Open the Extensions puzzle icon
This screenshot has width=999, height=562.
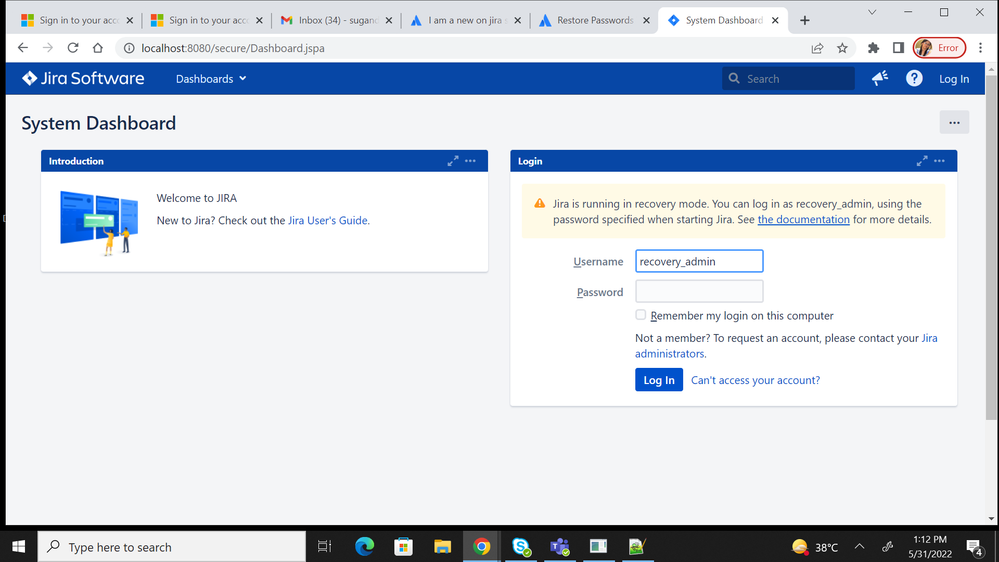click(x=873, y=48)
